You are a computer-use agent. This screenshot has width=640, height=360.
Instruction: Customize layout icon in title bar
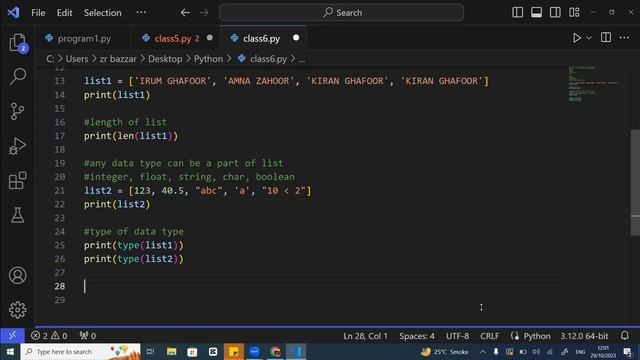tap(574, 13)
